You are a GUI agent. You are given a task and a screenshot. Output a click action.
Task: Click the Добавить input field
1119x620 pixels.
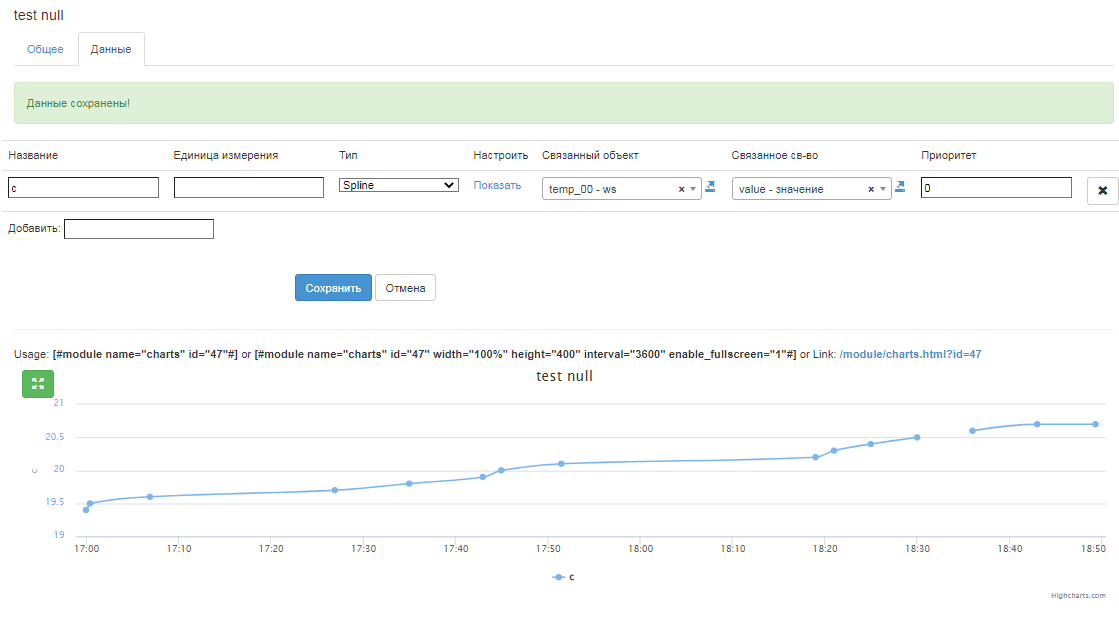[139, 229]
